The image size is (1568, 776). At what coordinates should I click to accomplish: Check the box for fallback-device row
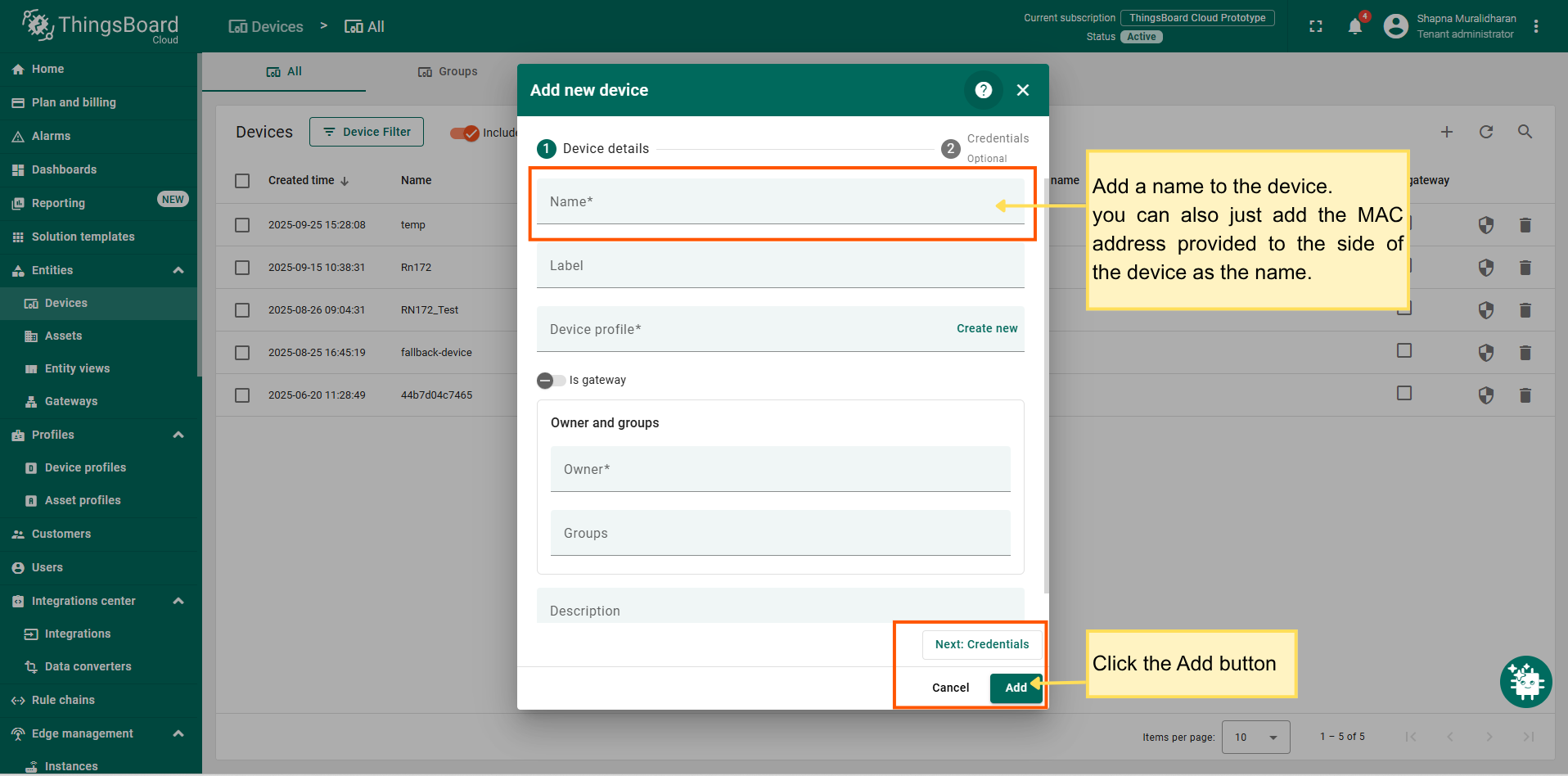tap(242, 353)
